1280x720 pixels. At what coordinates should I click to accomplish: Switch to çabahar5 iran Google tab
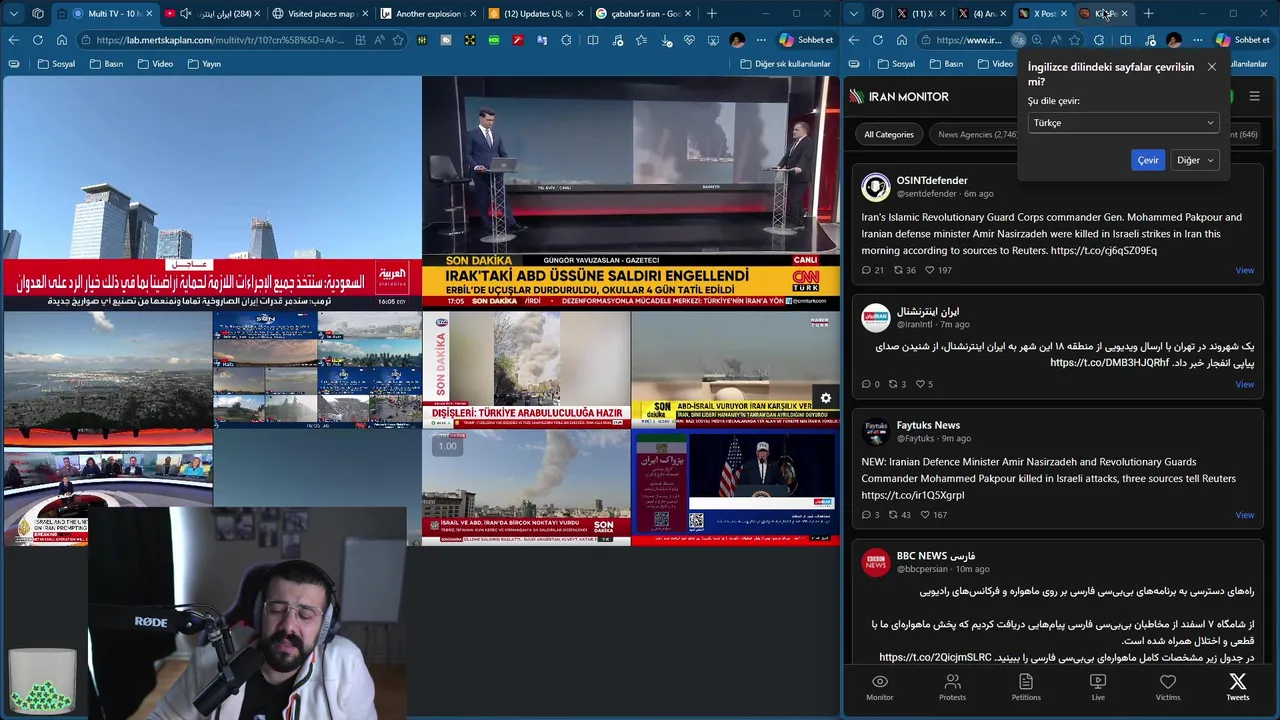pyautogui.click(x=641, y=14)
